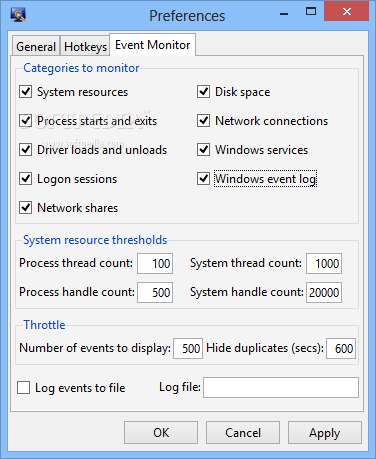The width and height of the screenshot is (376, 459).
Task: Switch to the General tab
Action: (x=36, y=46)
